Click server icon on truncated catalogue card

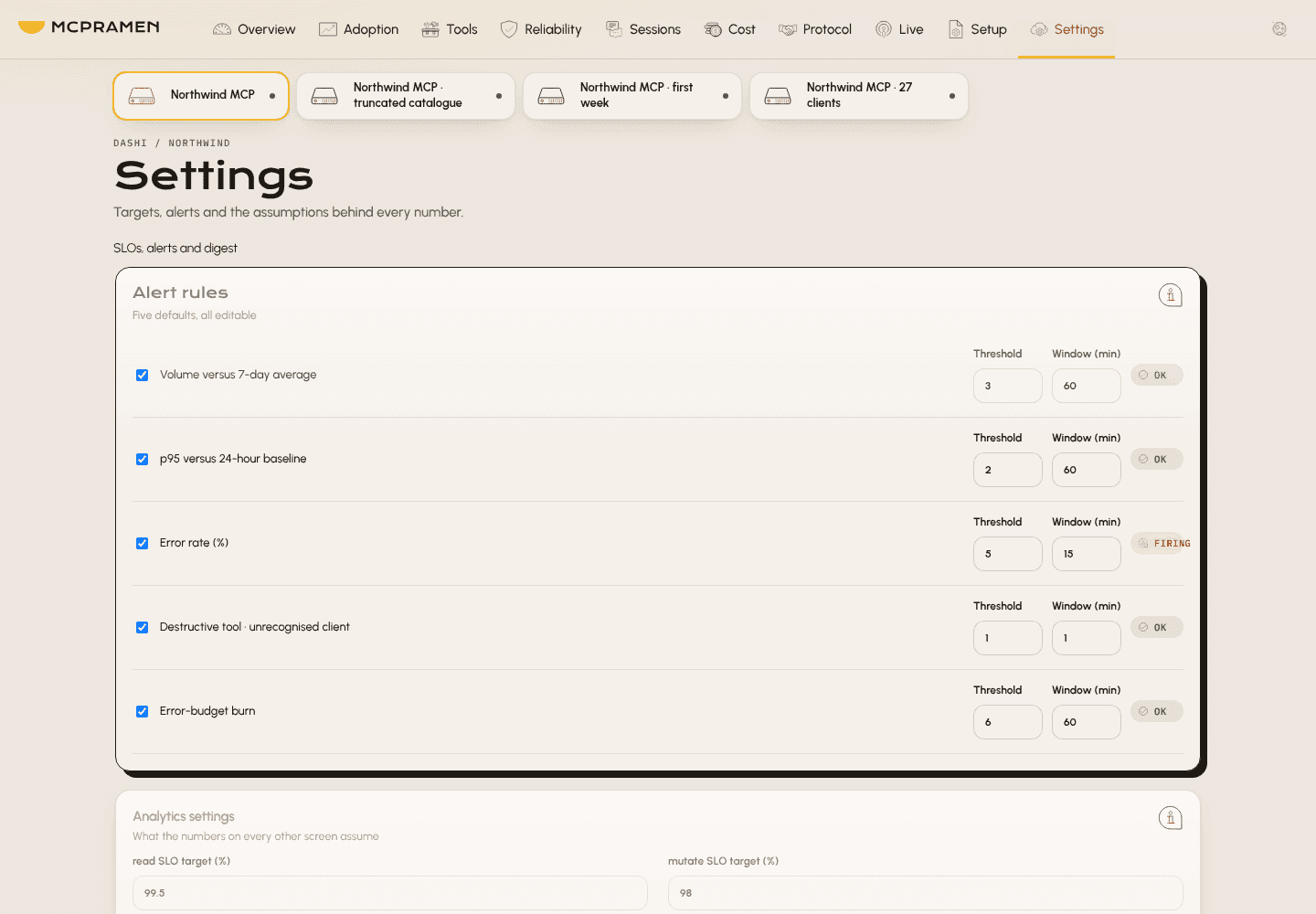click(x=324, y=96)
